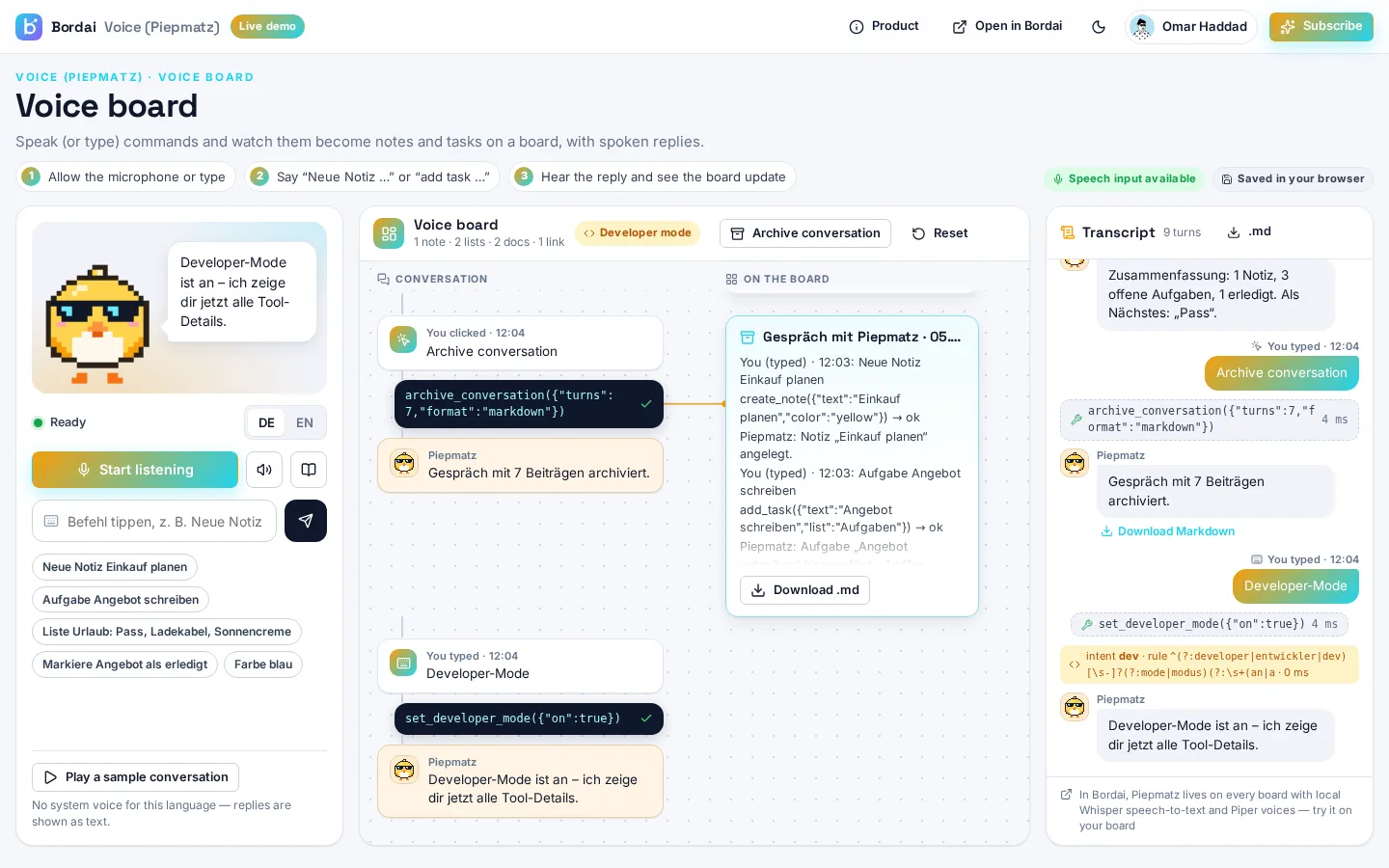Image resolution: width=1389 pixels, height=868 pixels.
Task: Choose 'Neue Notiz Einkauf planen' chip
Action: pyautogui.click(x=115, y=567)
